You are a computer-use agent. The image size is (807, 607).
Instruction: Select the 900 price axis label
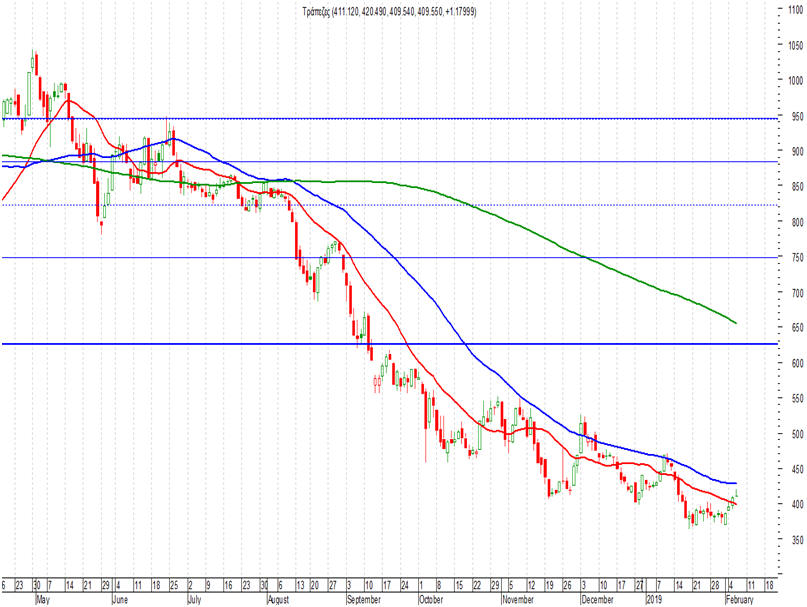797,151
